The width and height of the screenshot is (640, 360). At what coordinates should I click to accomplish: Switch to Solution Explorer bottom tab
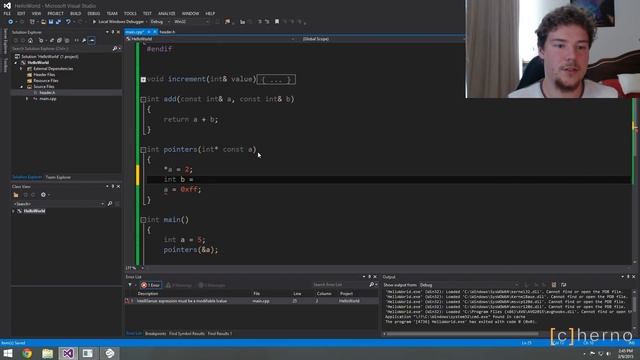pyautogui.click(x=27, y=177)
